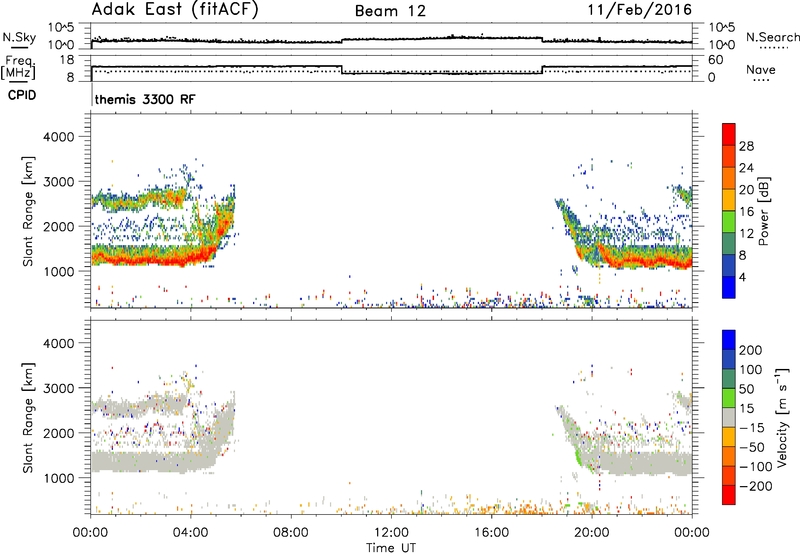
Task: Pick the grey velocity segment between -15 and 15
Action: tap(729, 418)
